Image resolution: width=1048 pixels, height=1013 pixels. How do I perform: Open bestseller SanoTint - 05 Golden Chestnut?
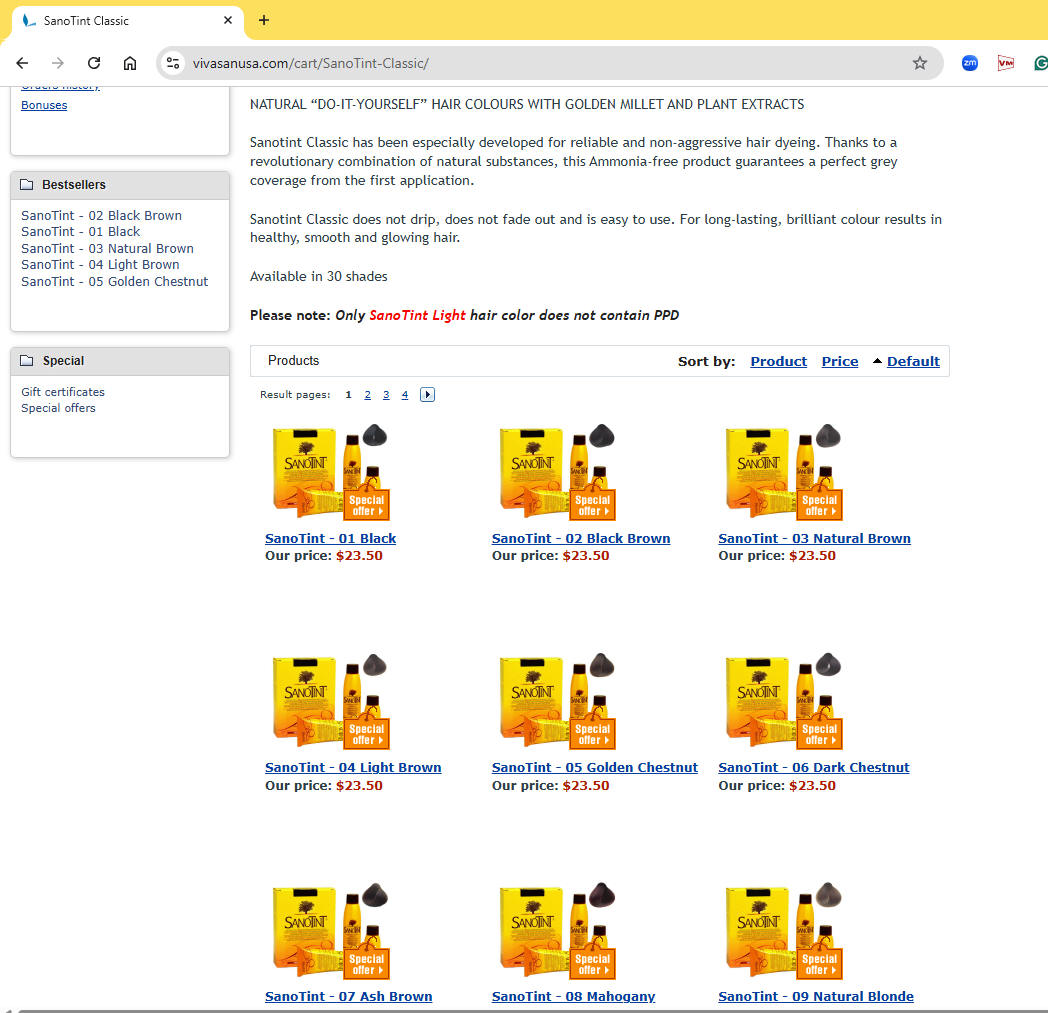click(114, 281)
